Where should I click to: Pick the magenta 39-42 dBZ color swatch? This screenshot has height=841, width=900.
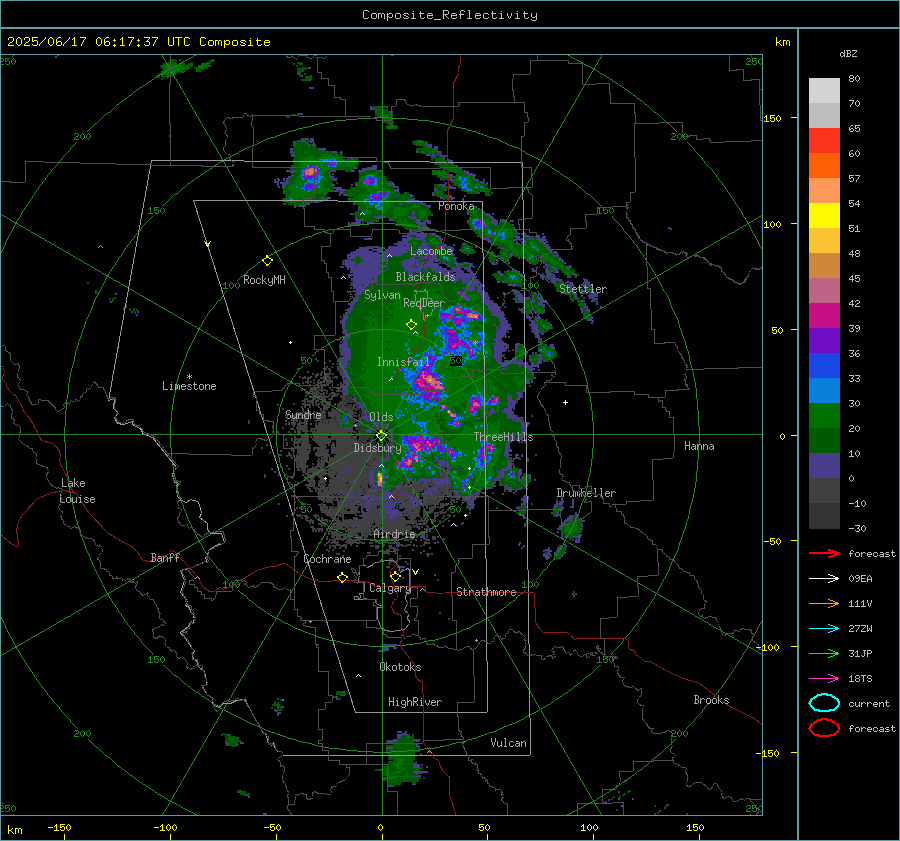click(824, 316)
